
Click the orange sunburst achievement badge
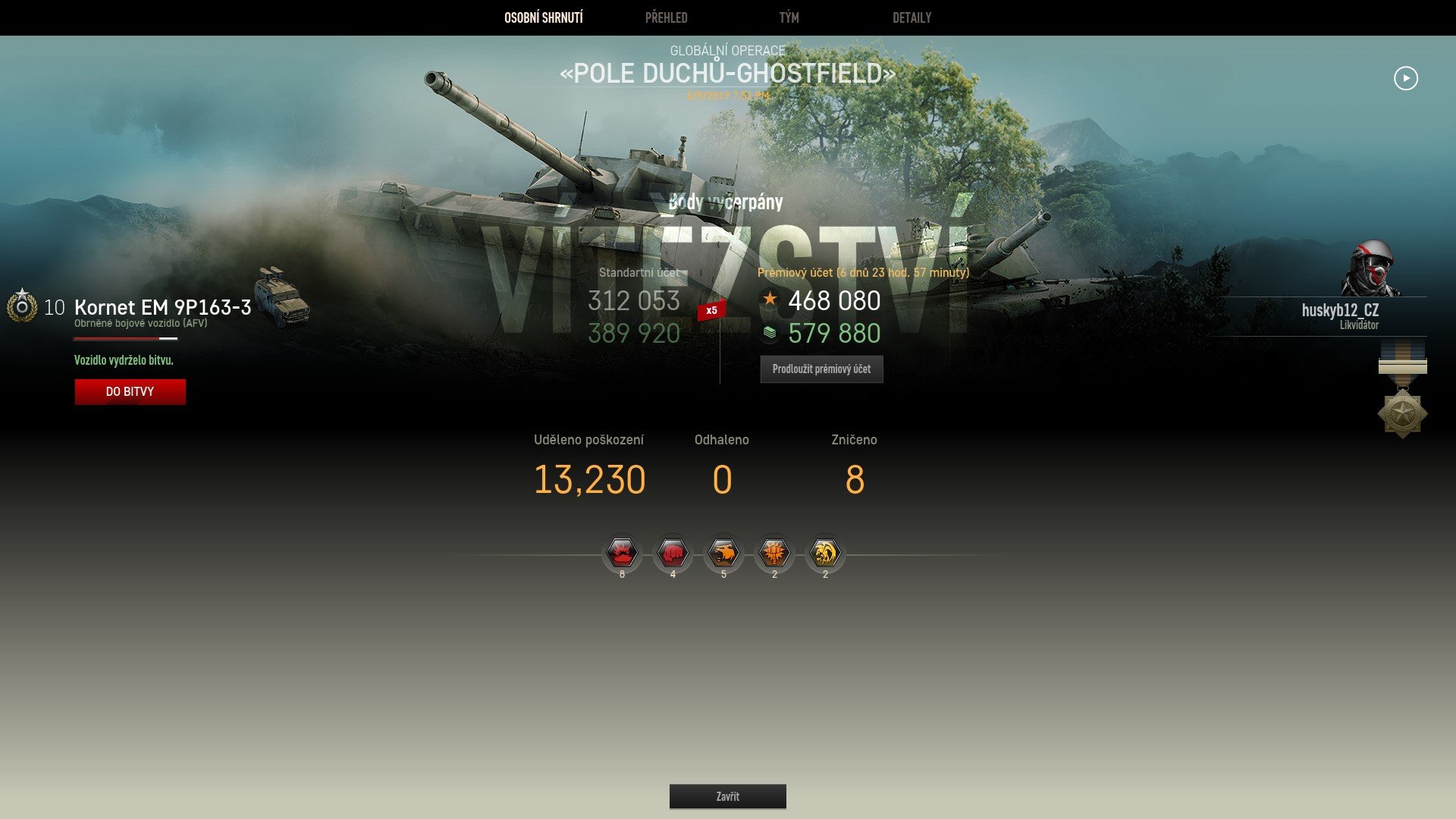coord(774,554)
